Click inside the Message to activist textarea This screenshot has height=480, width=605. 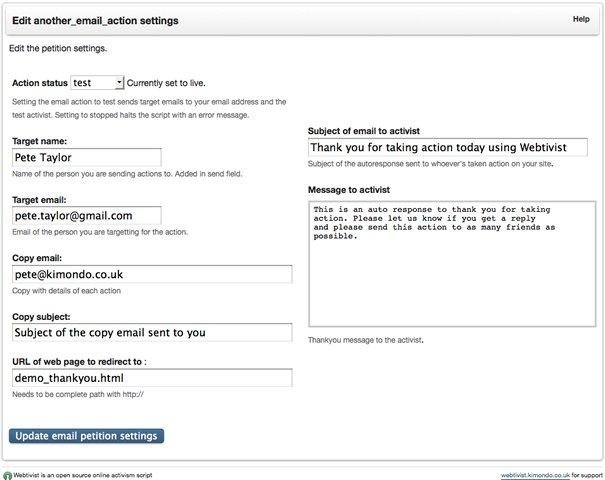(x=447, y=263)
